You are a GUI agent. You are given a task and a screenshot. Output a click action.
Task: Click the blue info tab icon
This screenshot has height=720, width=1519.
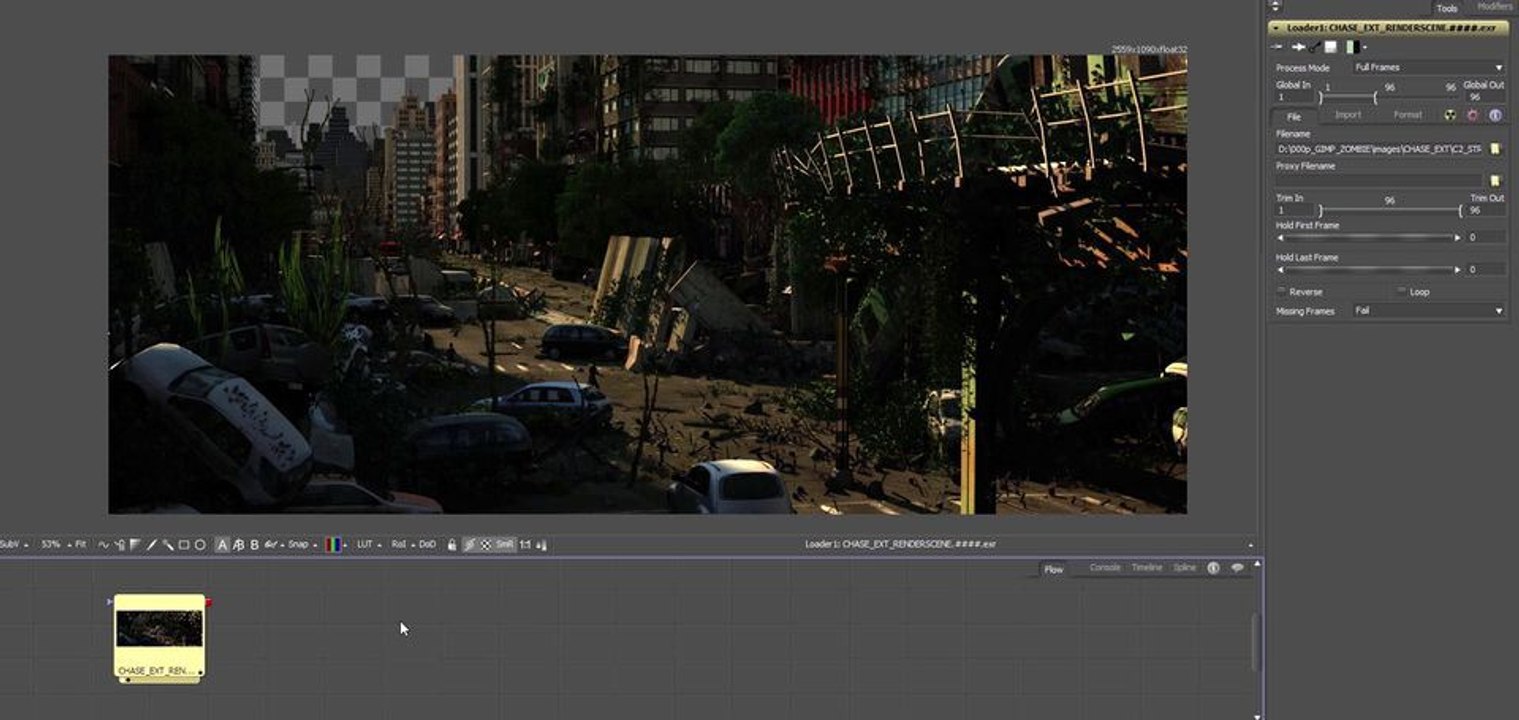1495,115
